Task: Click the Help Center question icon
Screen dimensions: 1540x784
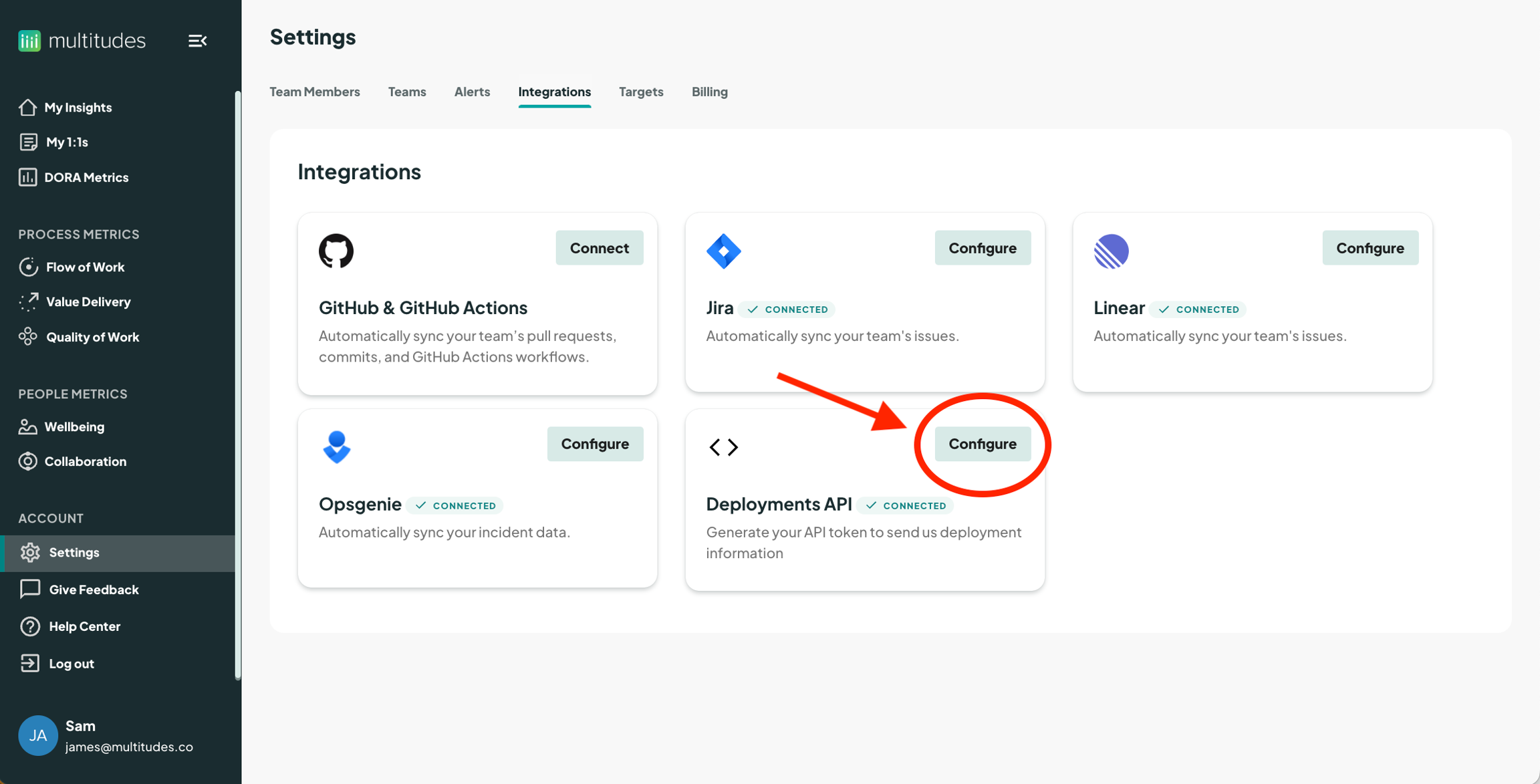Action: coord(29,626)
